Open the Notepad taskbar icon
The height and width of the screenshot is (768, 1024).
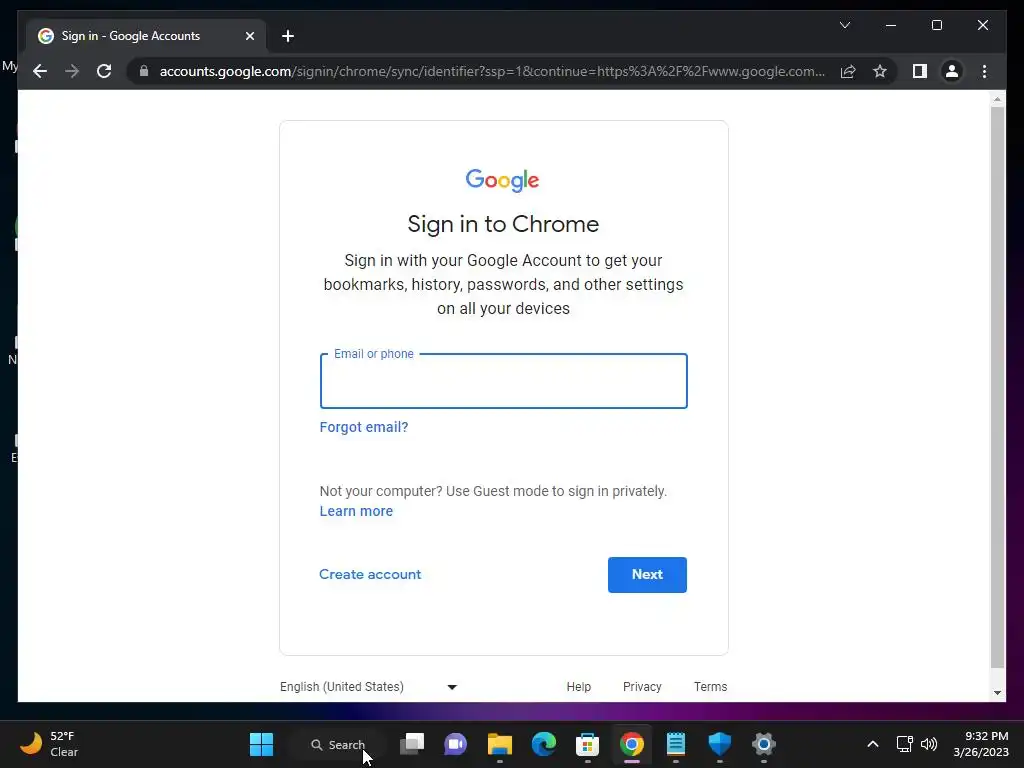(675, 744)
